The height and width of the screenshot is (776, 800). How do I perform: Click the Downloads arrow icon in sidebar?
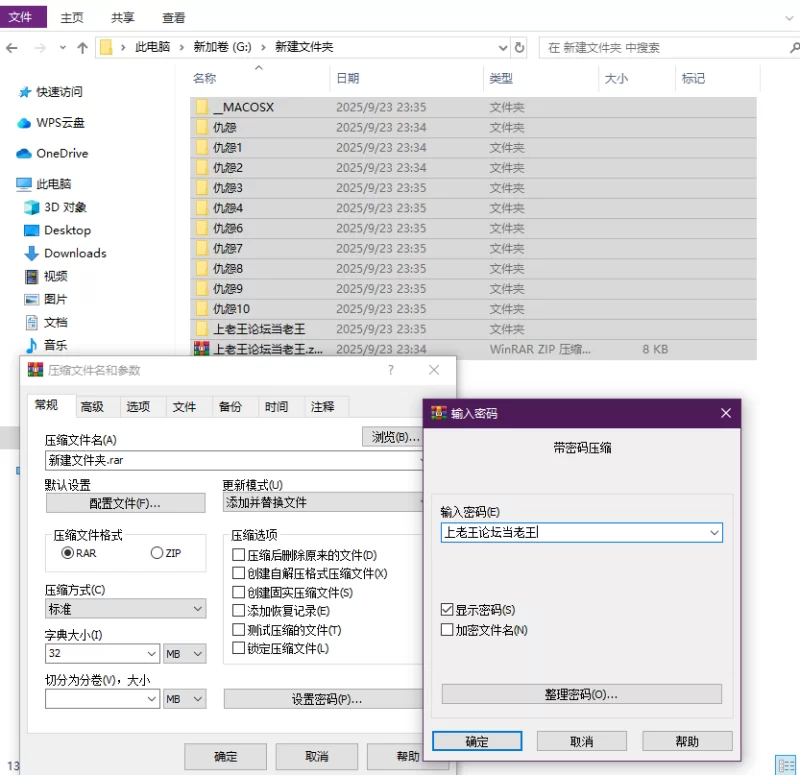click(x=31, y=254)
